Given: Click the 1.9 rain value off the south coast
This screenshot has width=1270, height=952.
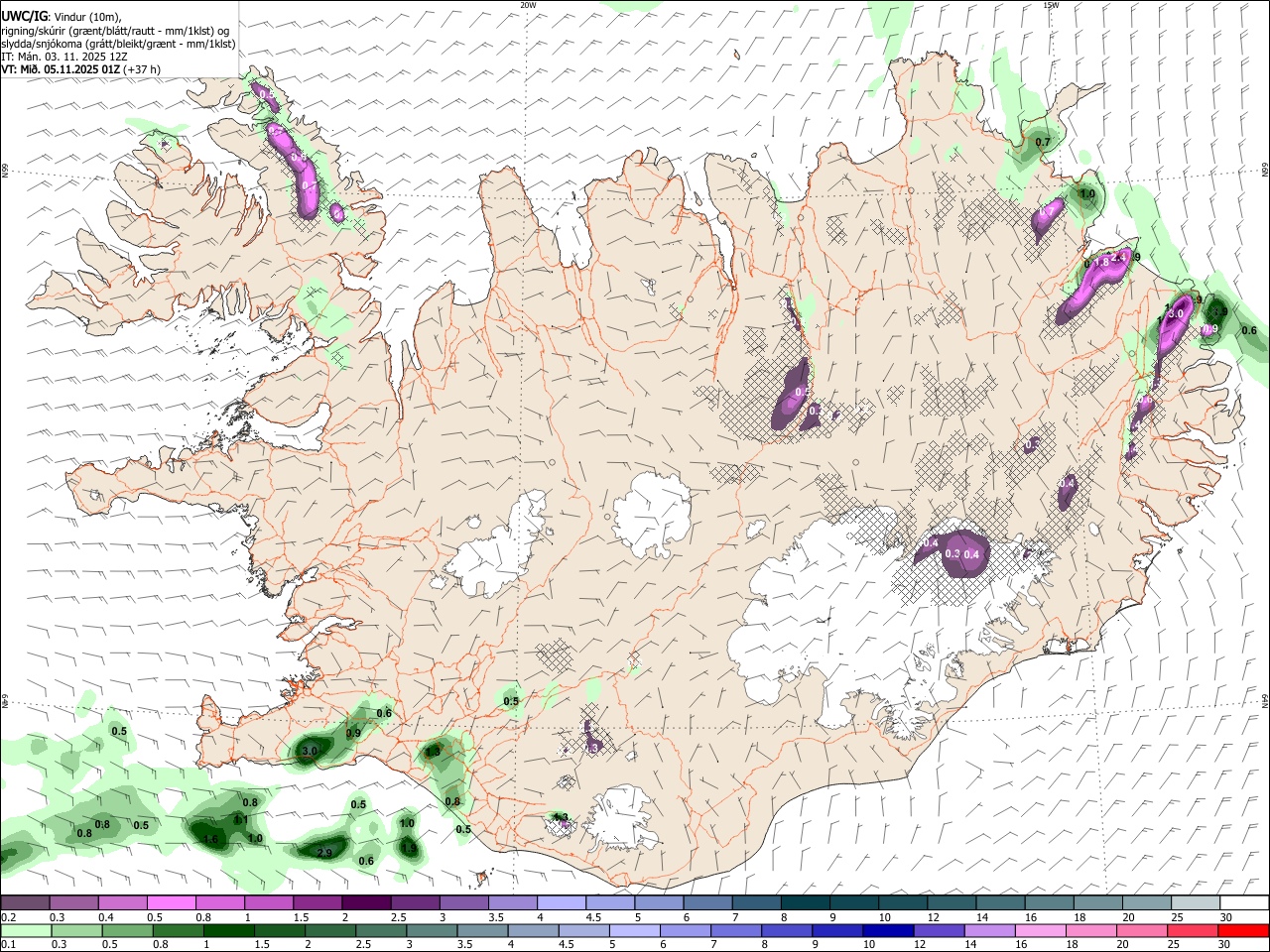Looking at the screenshot, I should (x=409, y=848).
